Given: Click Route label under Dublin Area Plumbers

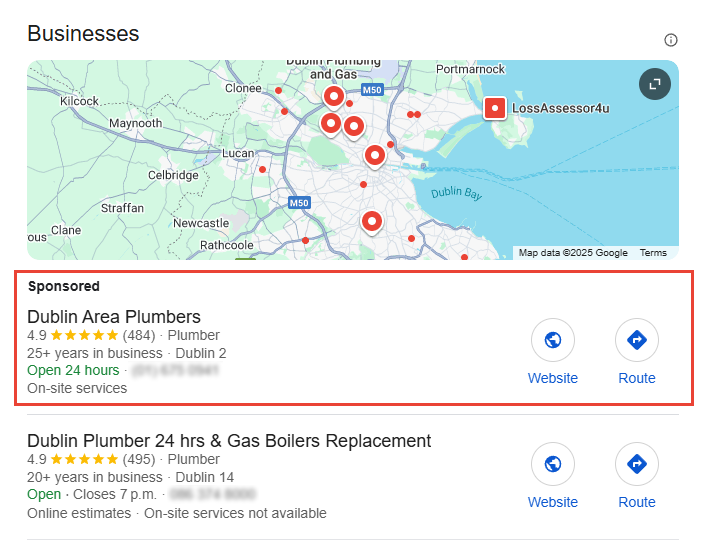Looking at the screenshot, I should click(x=637, y=378).
